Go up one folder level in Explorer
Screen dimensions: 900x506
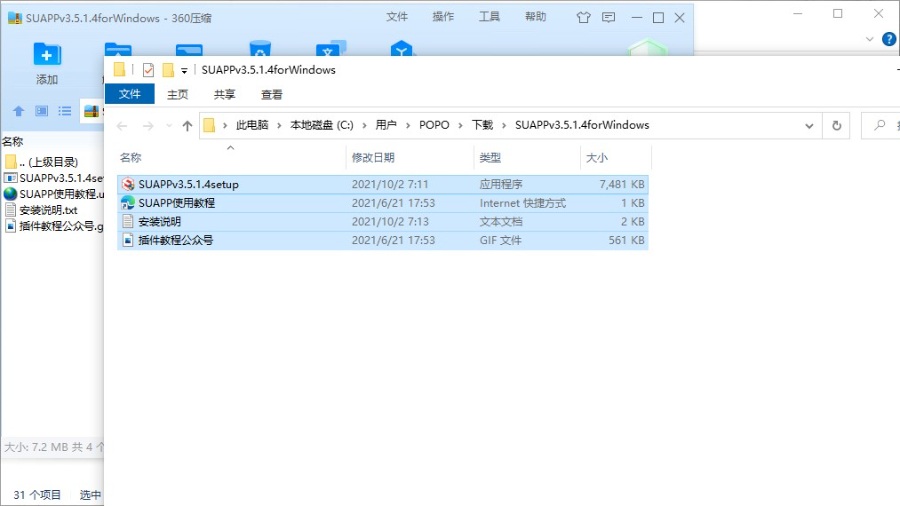click(187, 126)
